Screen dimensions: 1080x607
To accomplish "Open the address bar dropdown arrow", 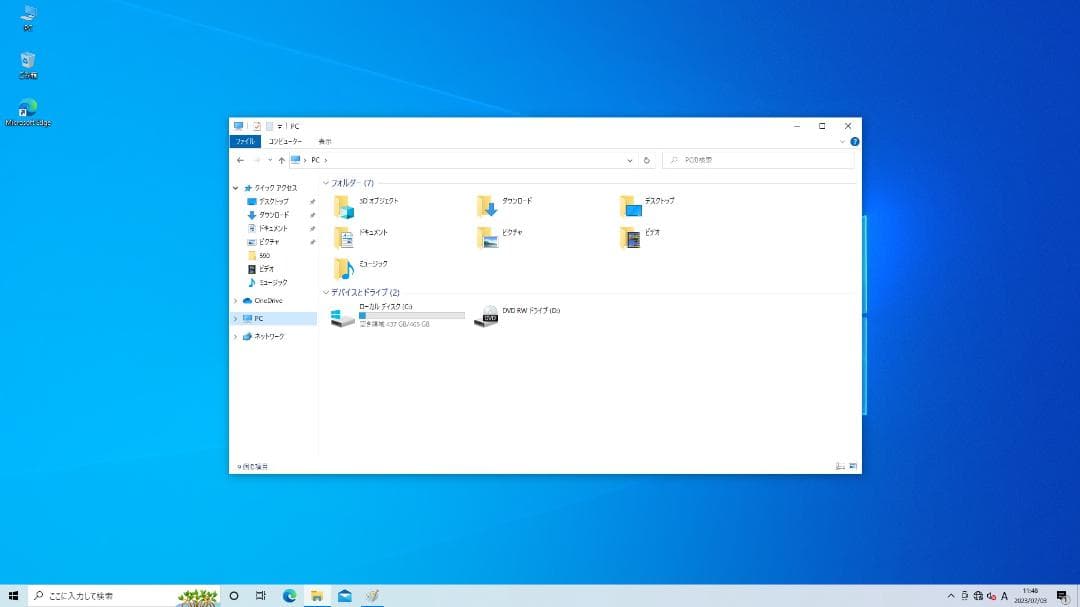I will tap(629, 160).
